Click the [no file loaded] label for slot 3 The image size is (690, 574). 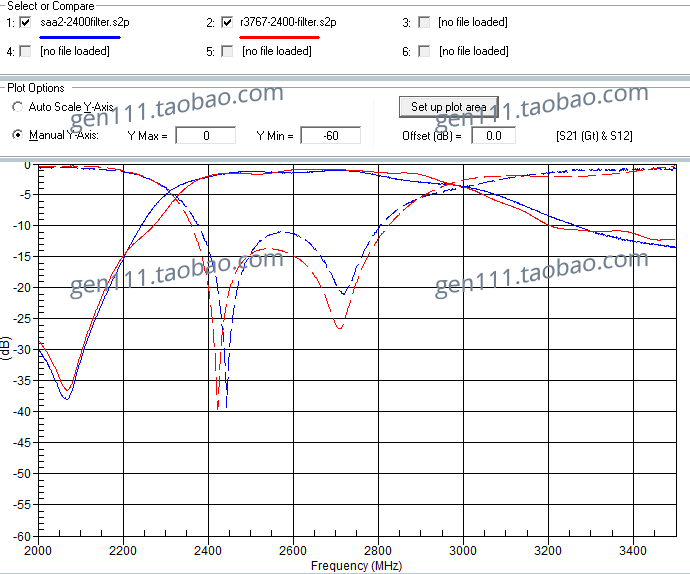tap(473, 22)
